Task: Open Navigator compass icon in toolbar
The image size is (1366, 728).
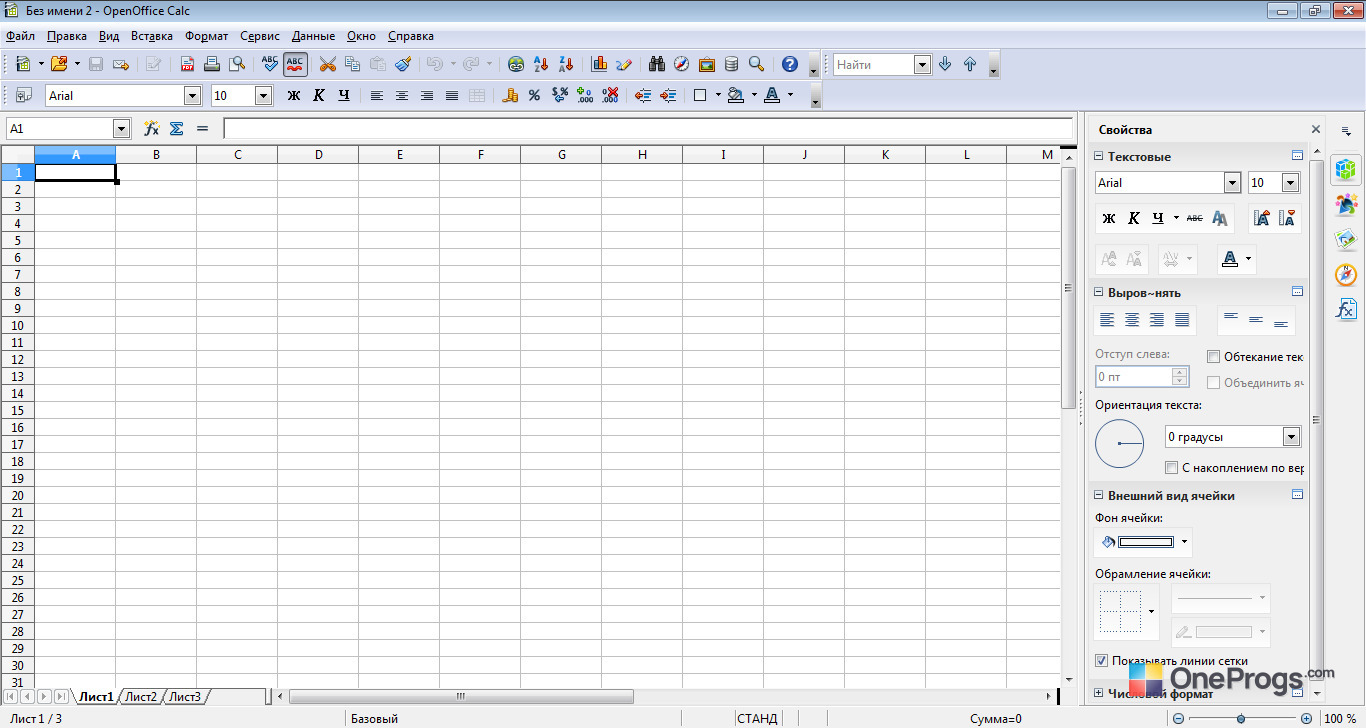Action: tap(682, 64)
